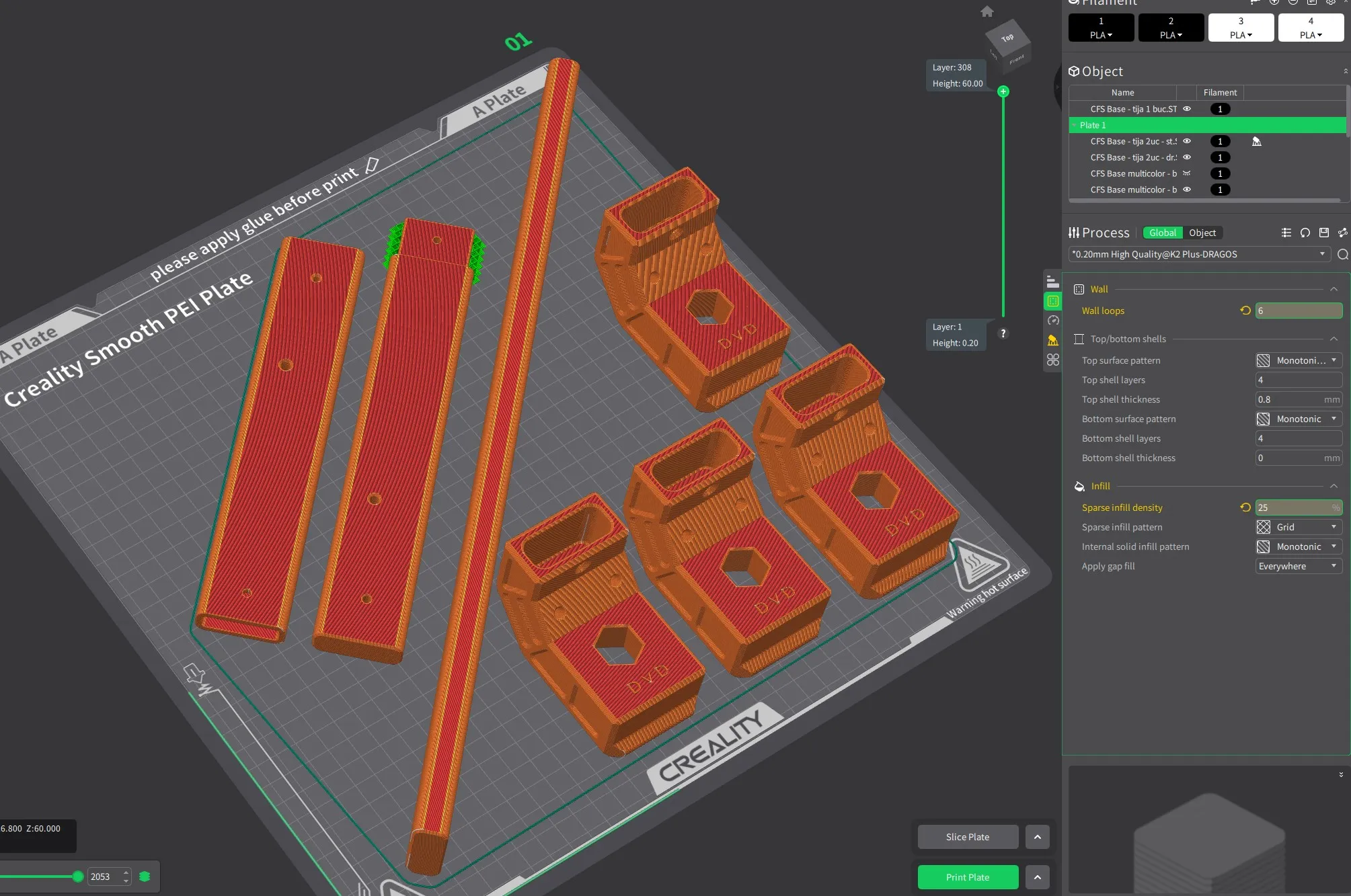
Task: Click the Wall loops input field
Action: pyautogui.click(x=1299, y=311)
